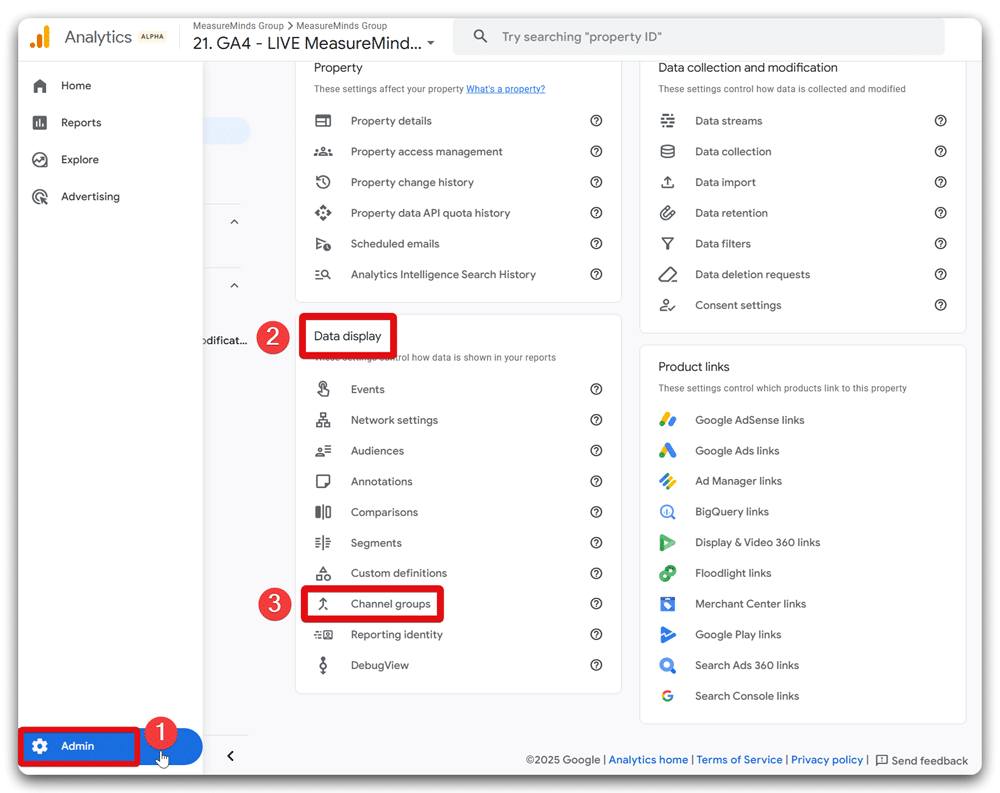Click the Google Ads links icon
The height and width of the screenshot is (793, 1000).
pyautogui.click(x=668, y=451)
